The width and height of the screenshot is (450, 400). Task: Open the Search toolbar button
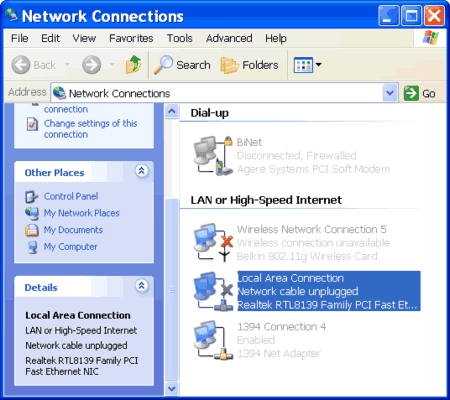[x=182, y=65]
